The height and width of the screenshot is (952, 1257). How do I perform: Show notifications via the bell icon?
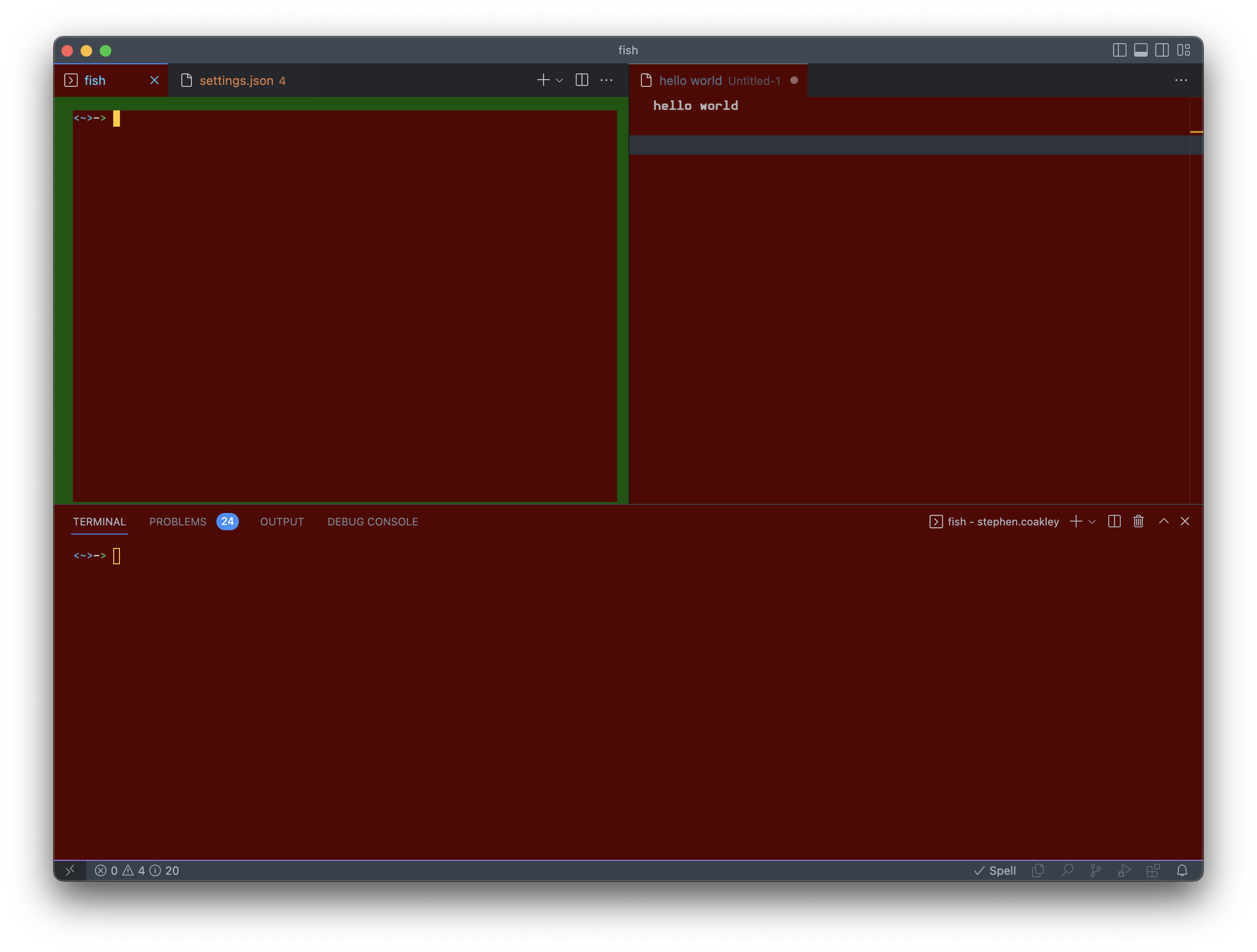point(1183,870)
